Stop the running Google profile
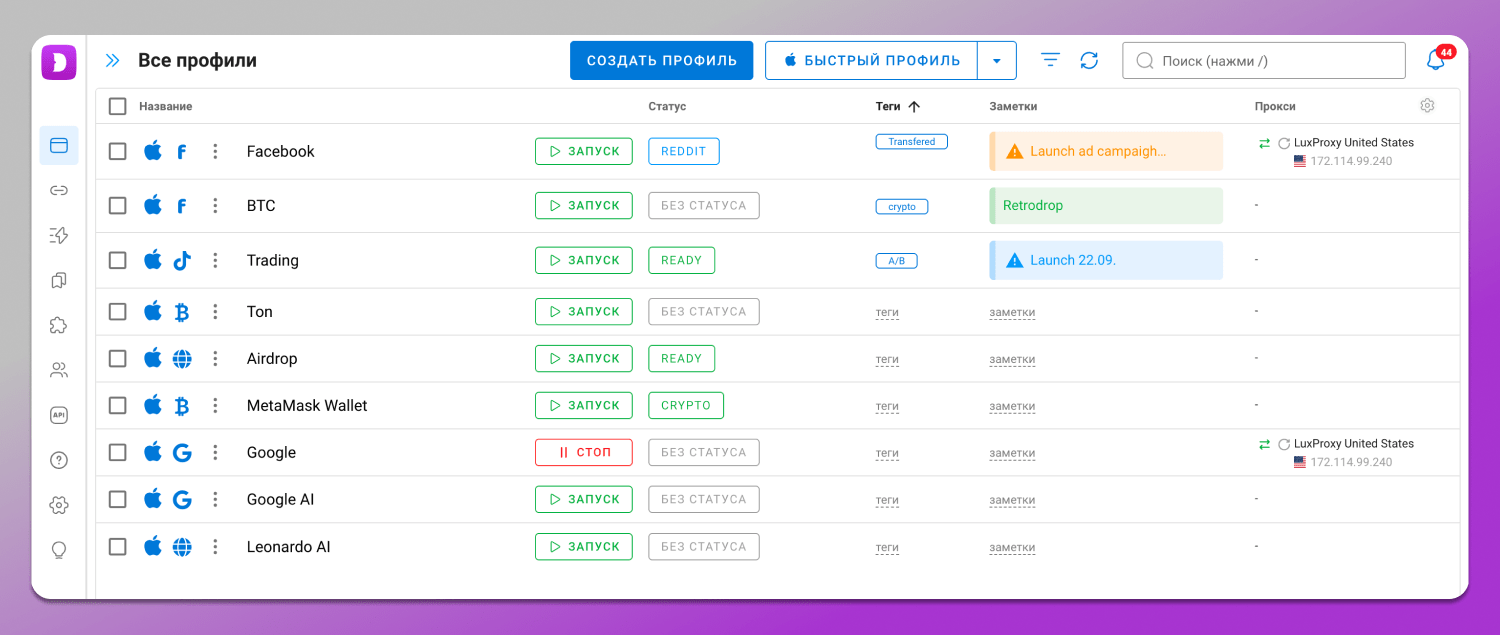 [584, 452]
